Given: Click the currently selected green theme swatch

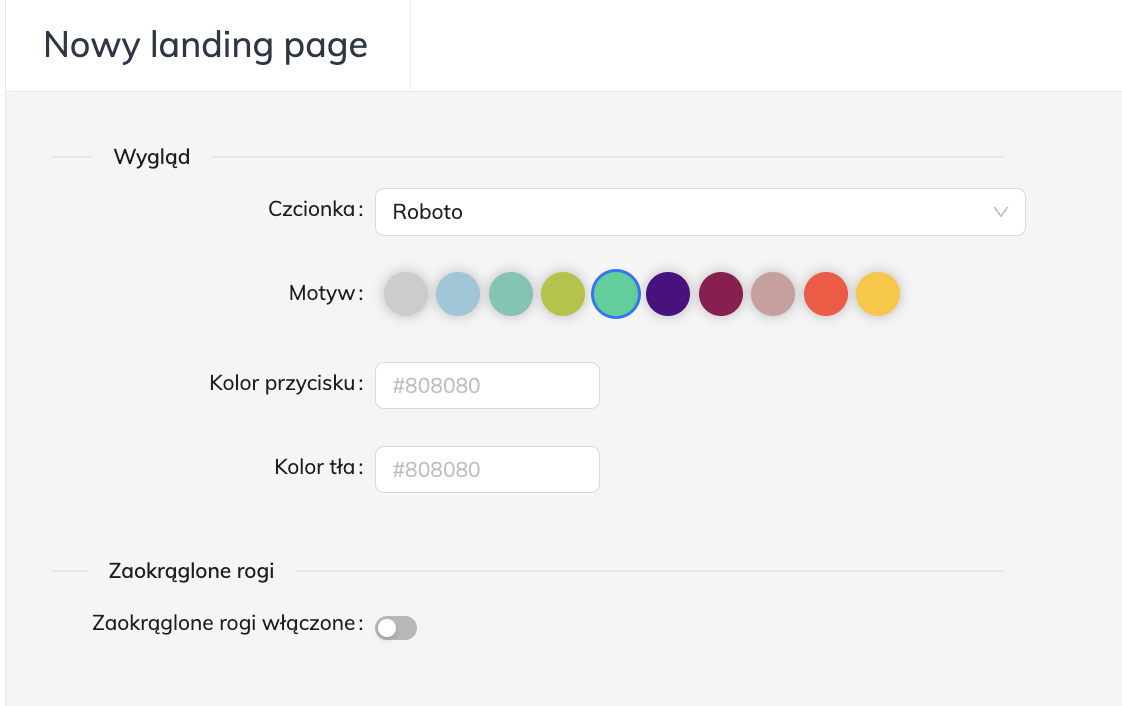Looking at the screenshot, I should pos(616,295).
